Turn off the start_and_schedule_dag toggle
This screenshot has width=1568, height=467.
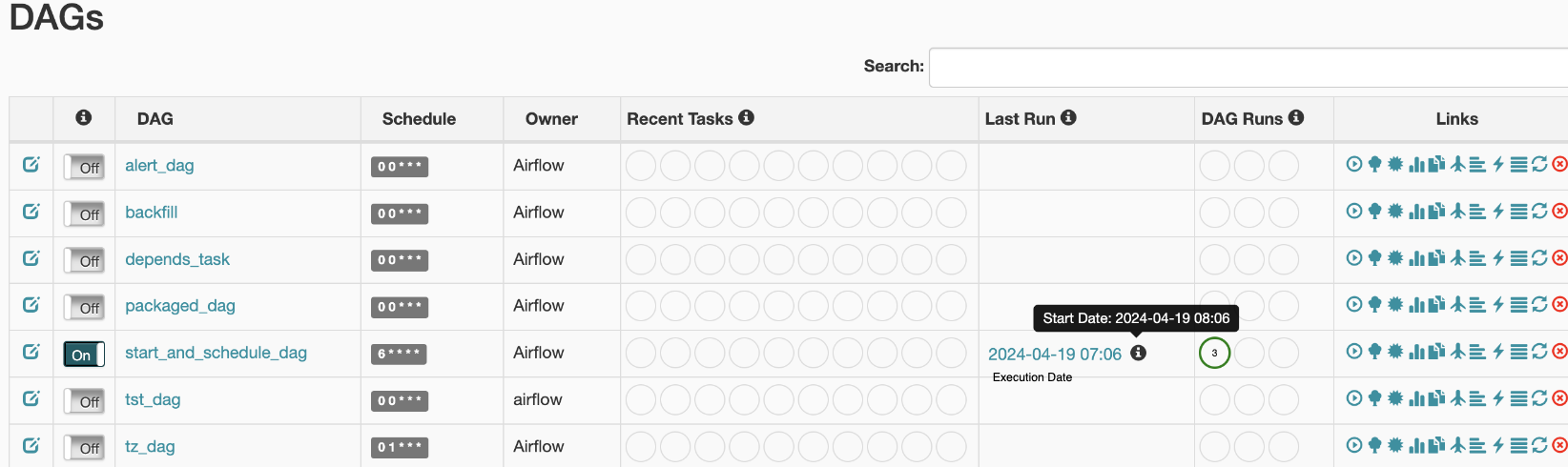[x=84, y=355]
